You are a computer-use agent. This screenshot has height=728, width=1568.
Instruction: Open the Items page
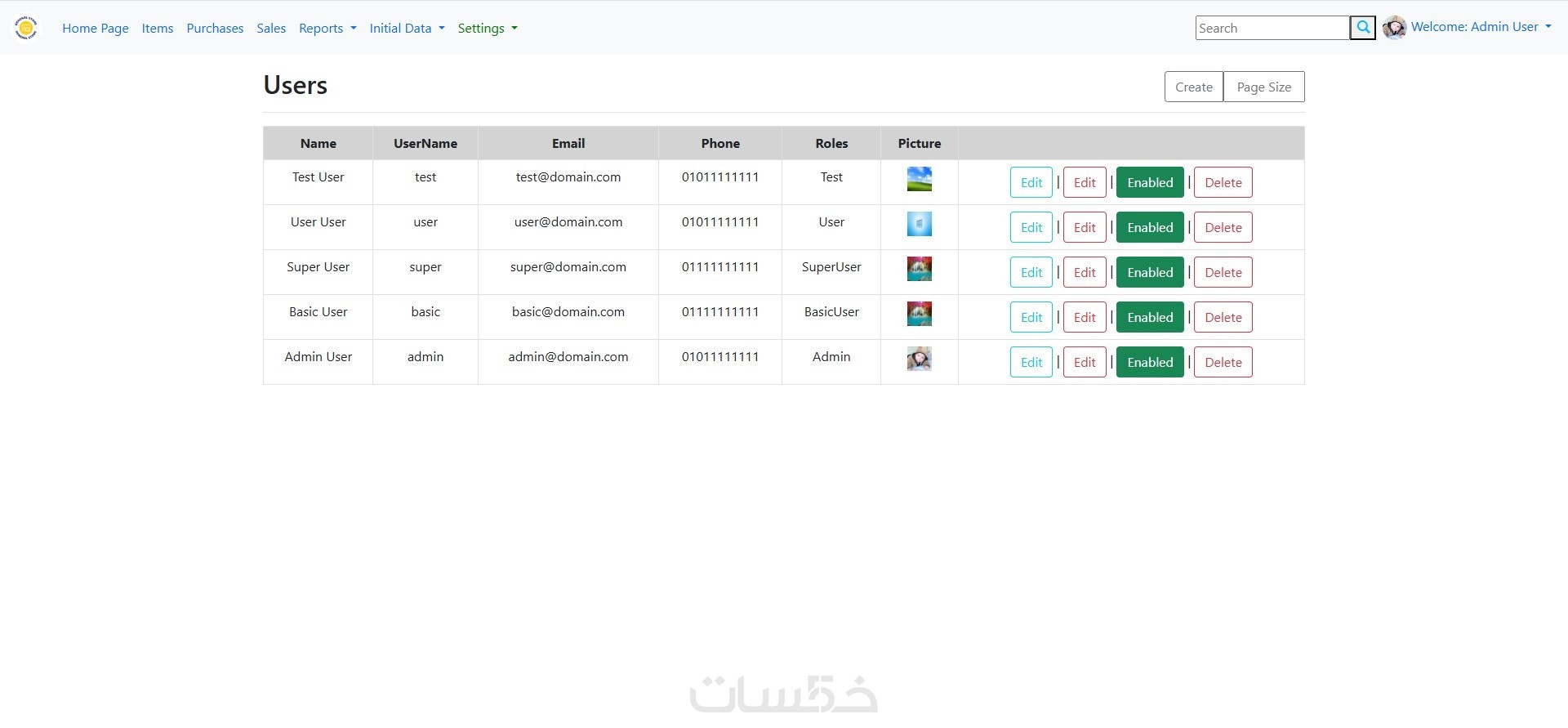[x=158, y=28]
